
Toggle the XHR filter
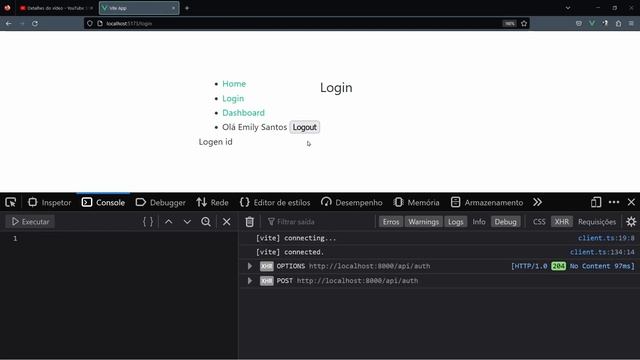[561, 222]
